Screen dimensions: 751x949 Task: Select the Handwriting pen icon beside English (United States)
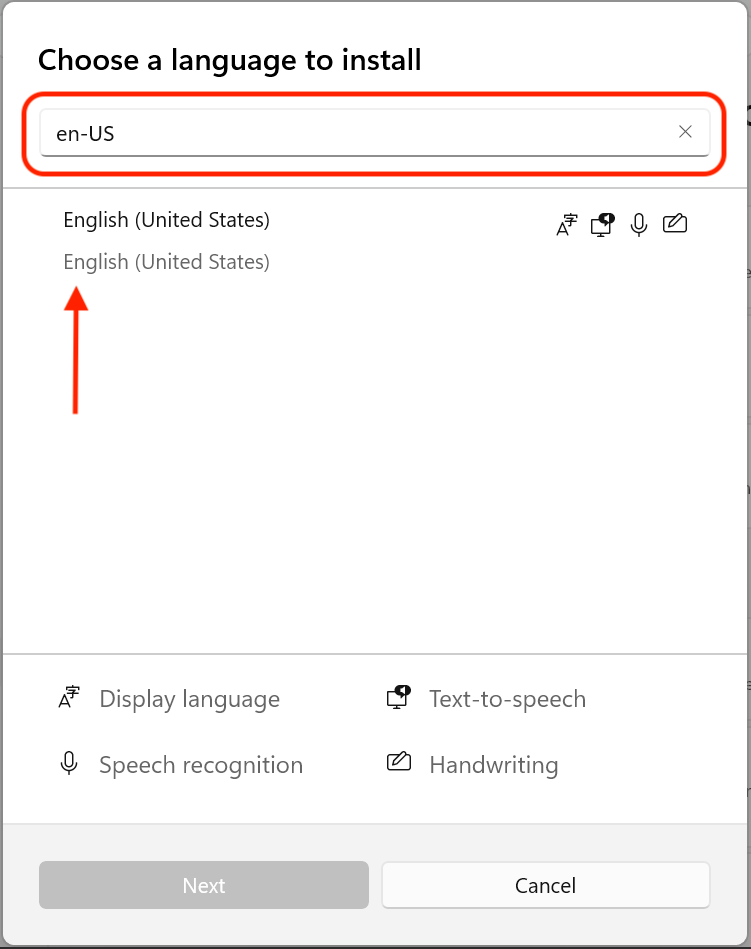coord(674,224)
